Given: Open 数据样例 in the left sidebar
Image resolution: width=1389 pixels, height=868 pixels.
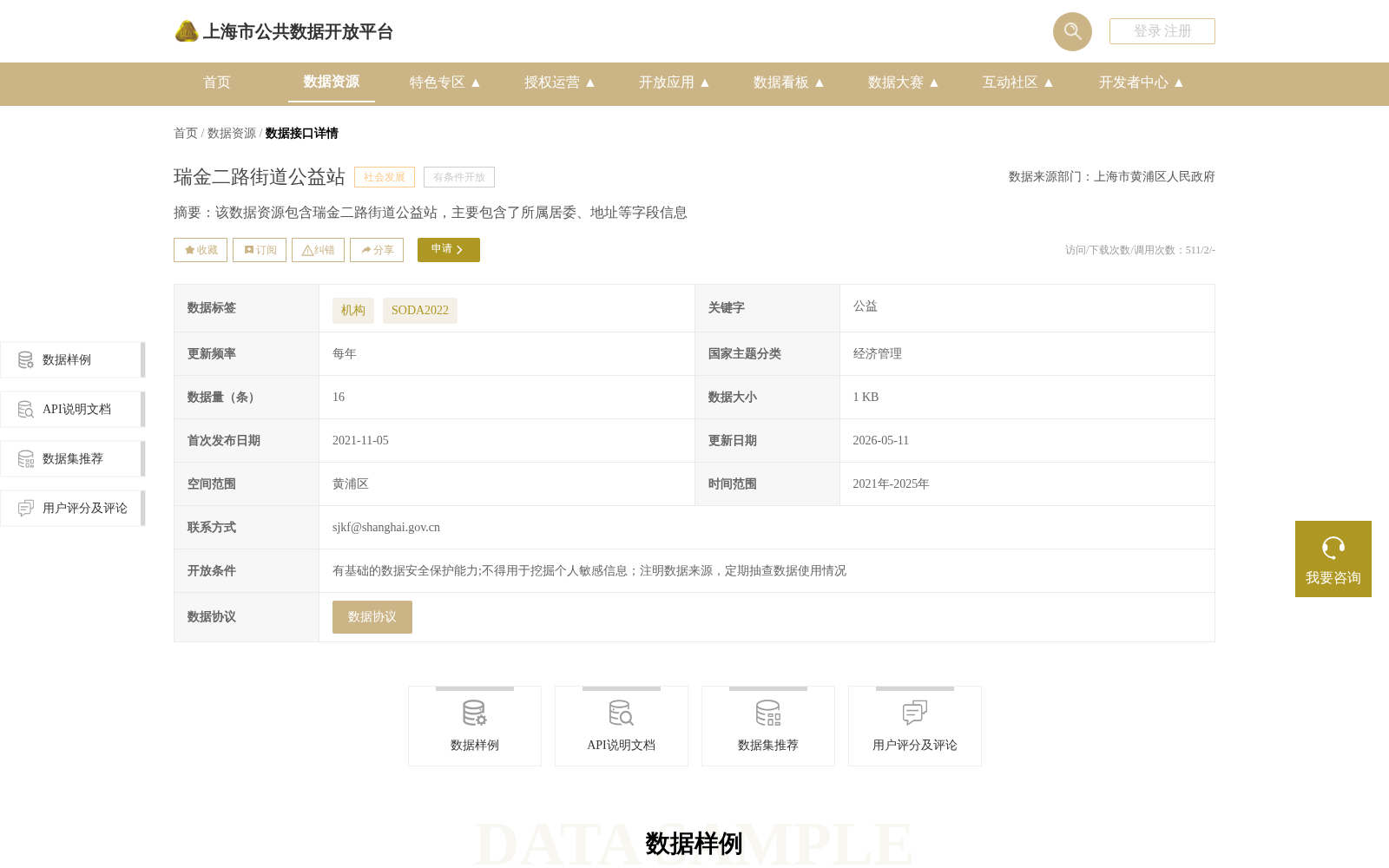Looking at the screenshot, I should (73, 359).
